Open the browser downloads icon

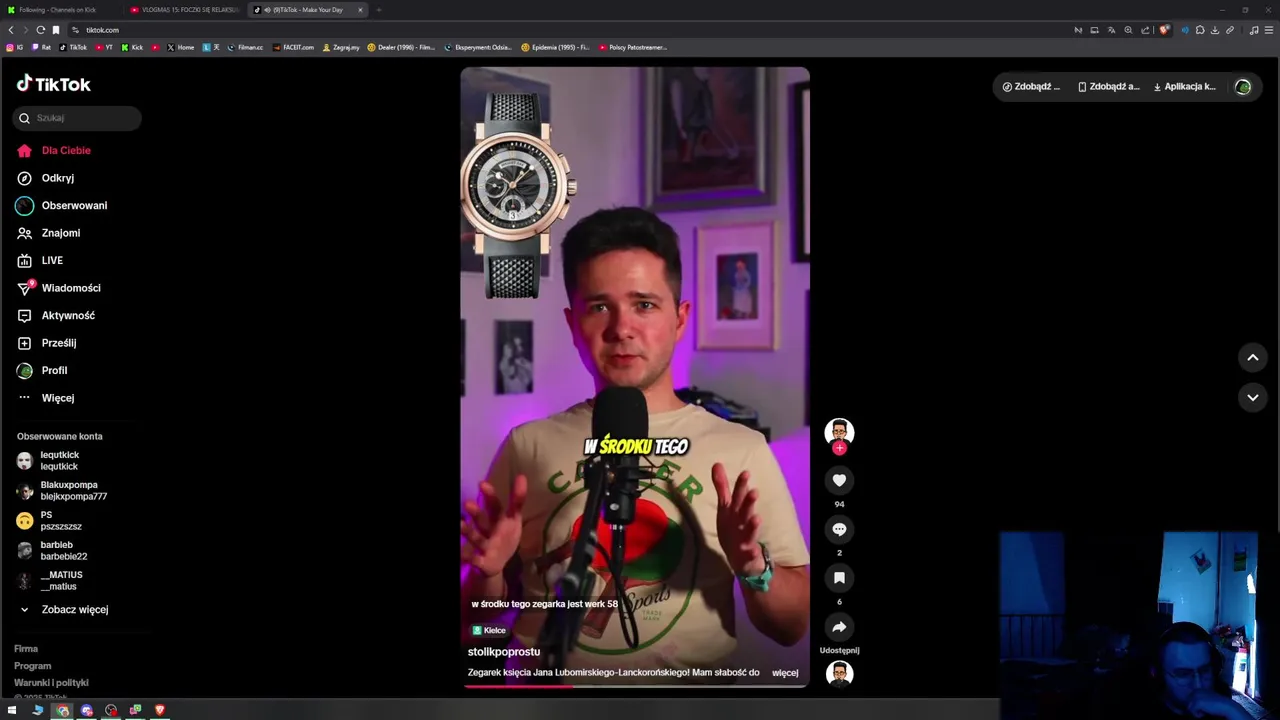(1214, 30)
